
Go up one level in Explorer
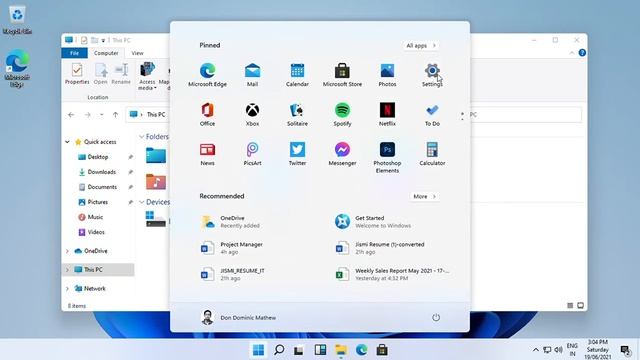pos(116,115)
